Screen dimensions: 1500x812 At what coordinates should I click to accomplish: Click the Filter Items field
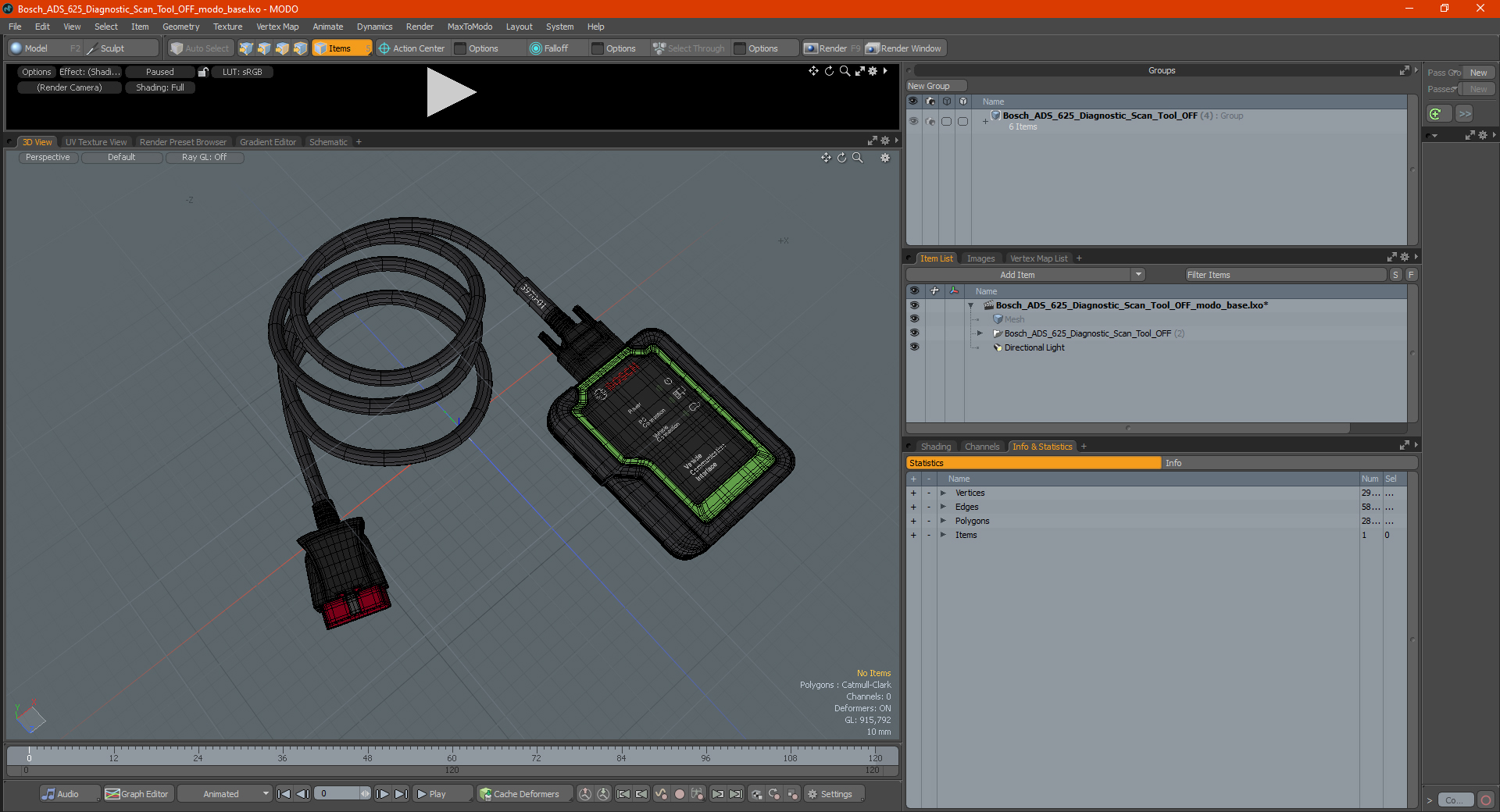pos(1284,275)
